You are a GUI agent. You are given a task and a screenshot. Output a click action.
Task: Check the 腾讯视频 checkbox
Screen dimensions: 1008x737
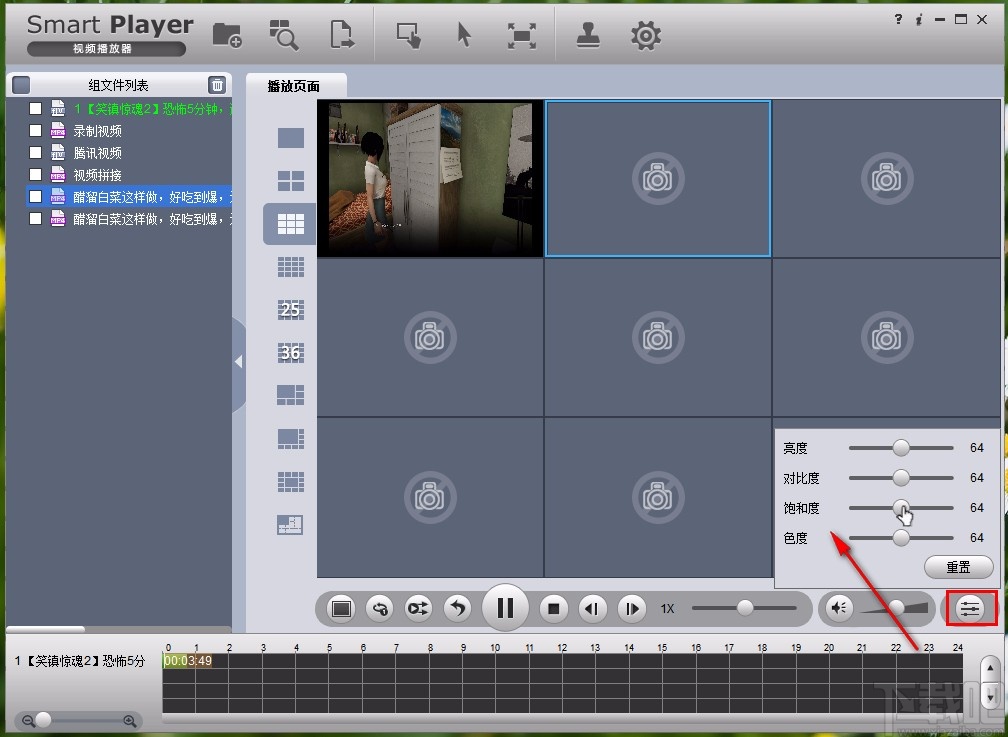pos(35,152)
